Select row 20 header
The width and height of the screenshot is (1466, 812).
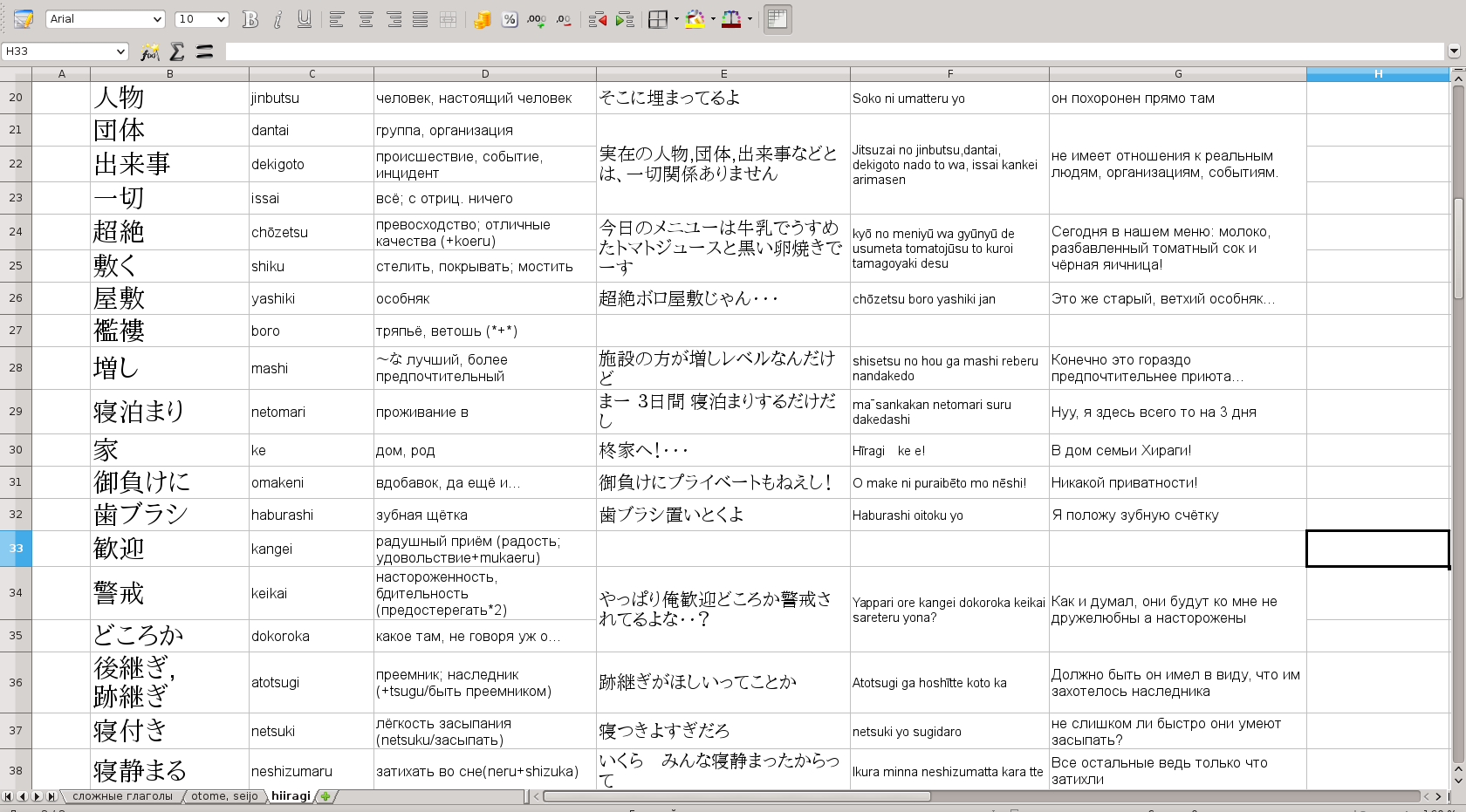pos(16,98)
